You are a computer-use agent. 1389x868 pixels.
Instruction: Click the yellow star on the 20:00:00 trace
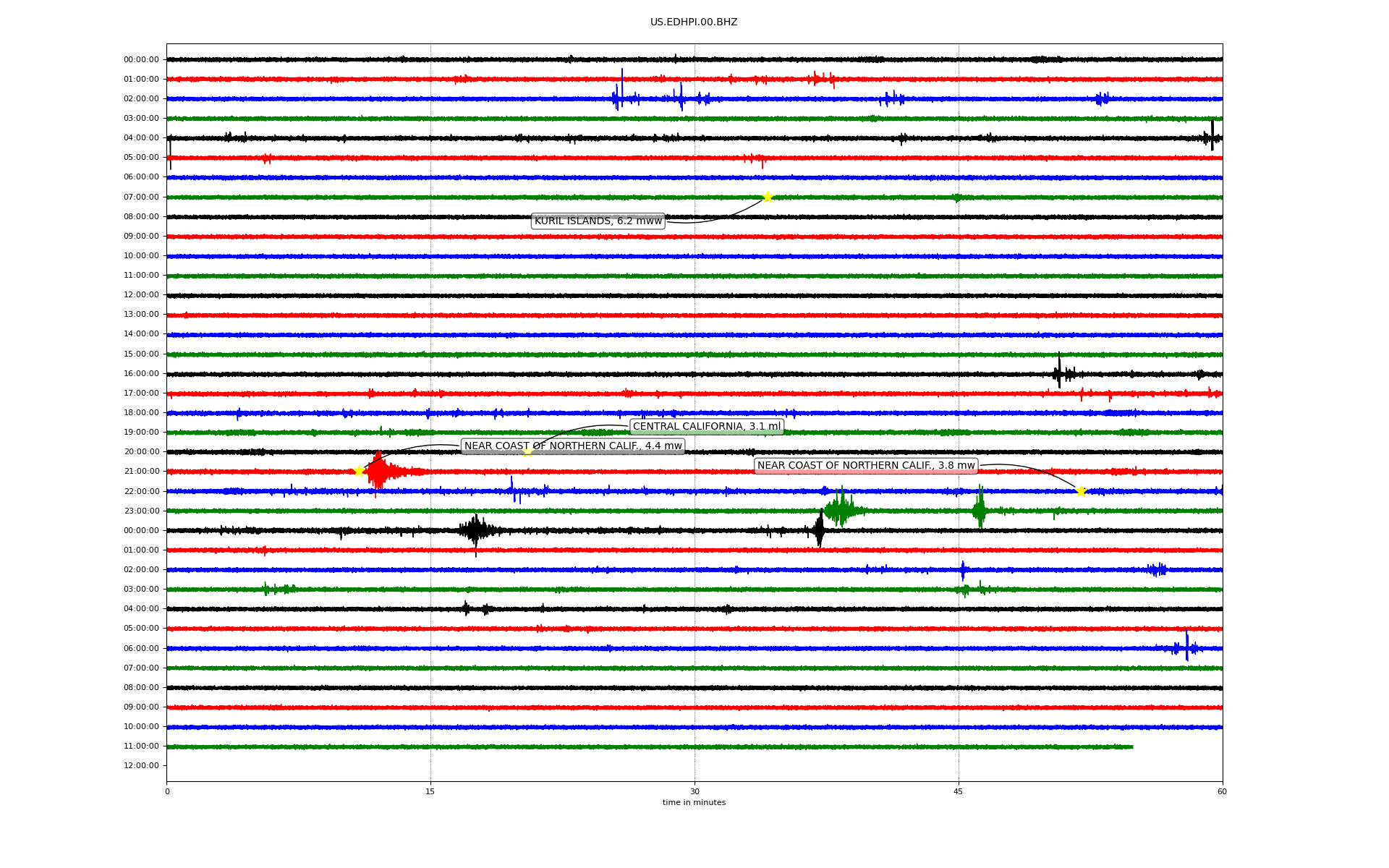pyautogui.click(x=527, y=451)
